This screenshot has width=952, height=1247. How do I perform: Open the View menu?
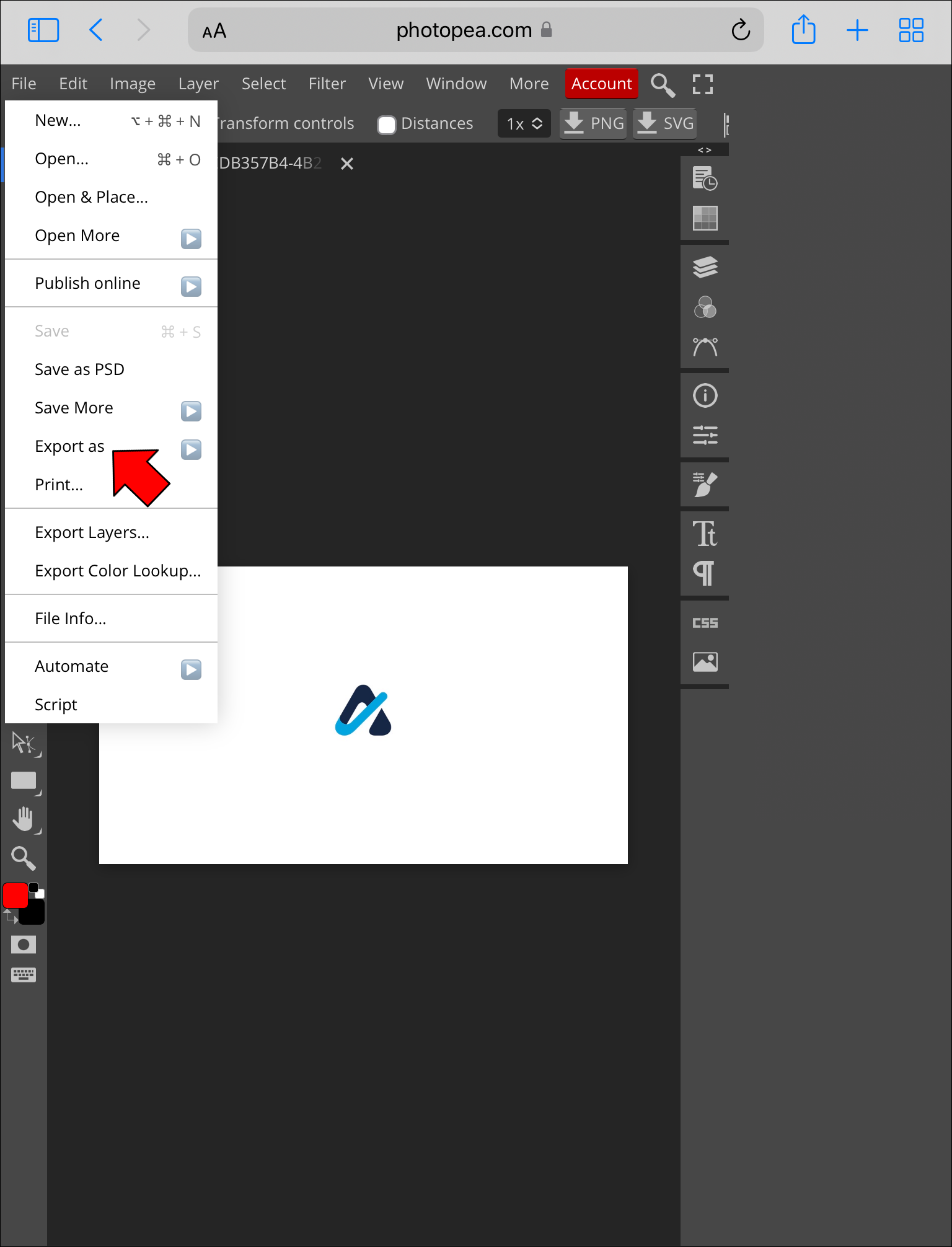[386, 84]
